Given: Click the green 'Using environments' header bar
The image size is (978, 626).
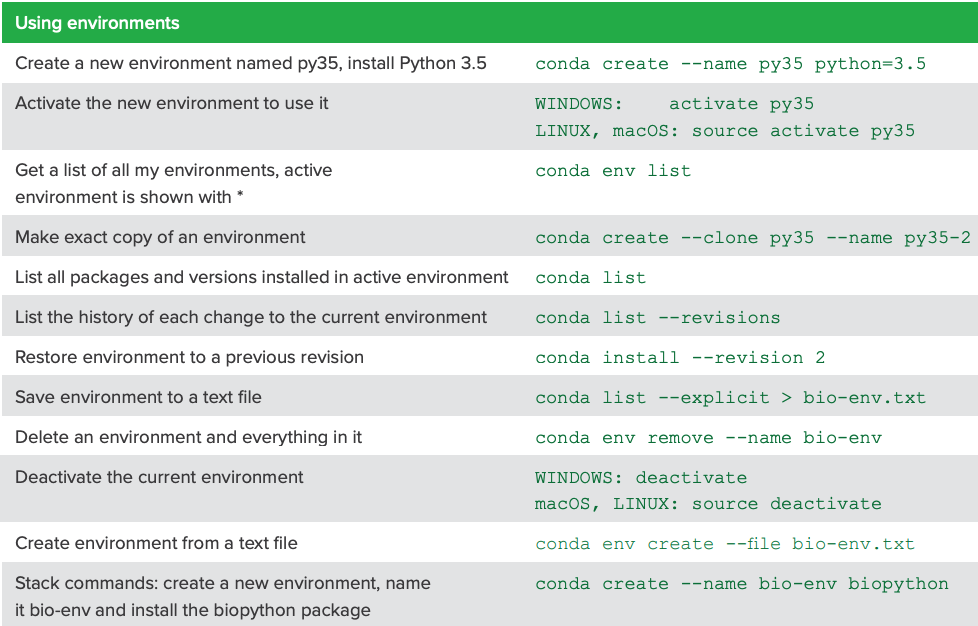Looking at the screenshot, I should (x=100, y=22).
